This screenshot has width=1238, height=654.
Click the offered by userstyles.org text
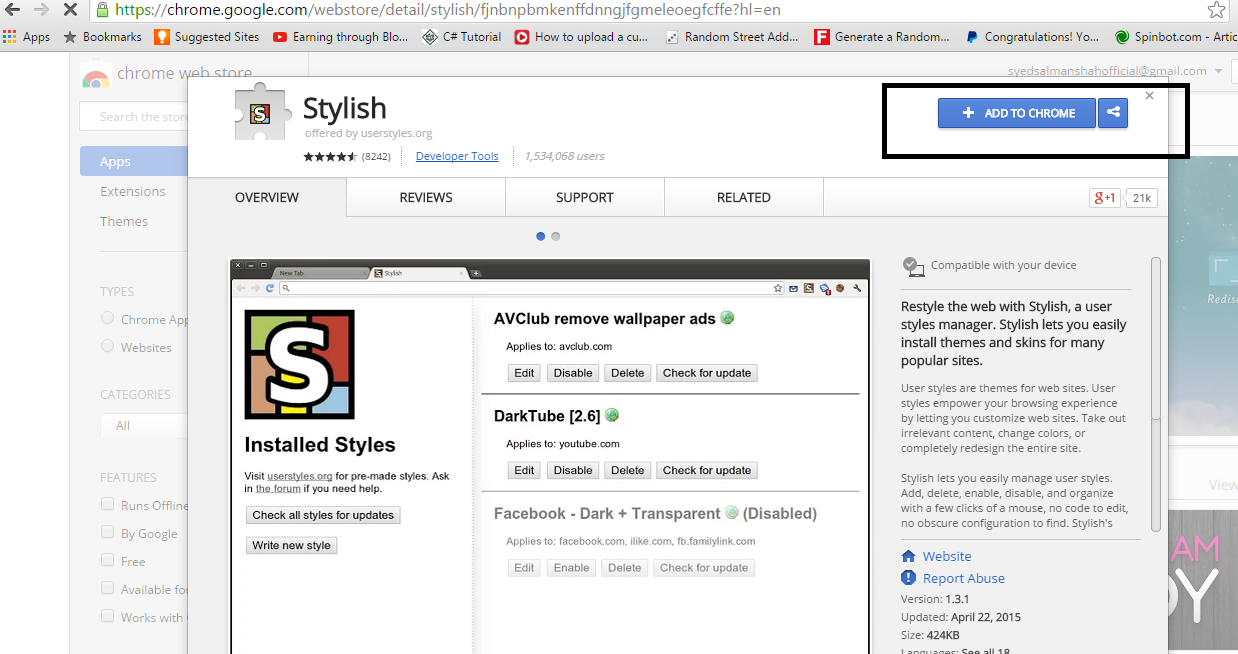pyautogui.click(x=368, y=133)
